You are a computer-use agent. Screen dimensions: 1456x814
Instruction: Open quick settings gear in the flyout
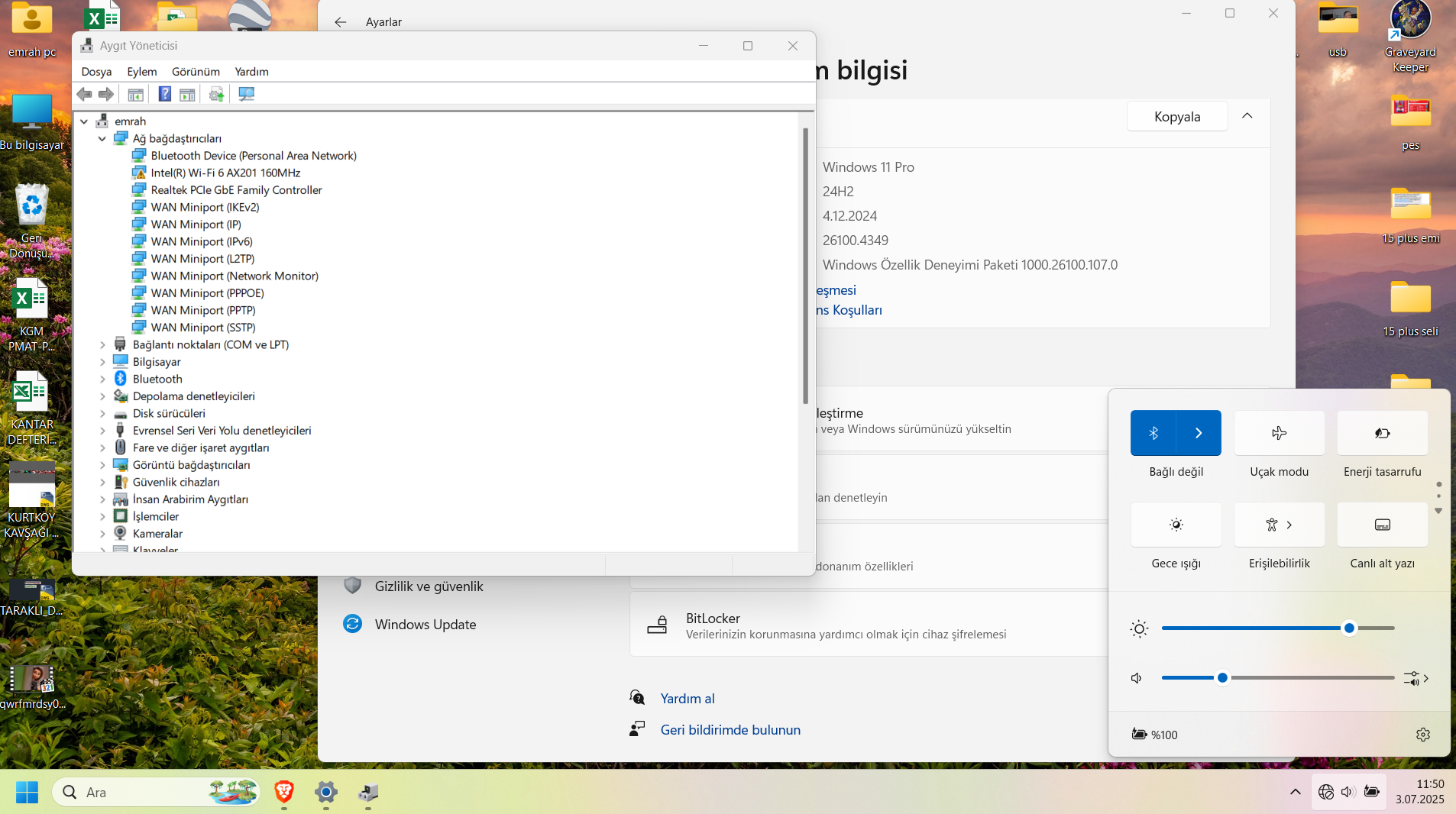(x=1422, y=735)
